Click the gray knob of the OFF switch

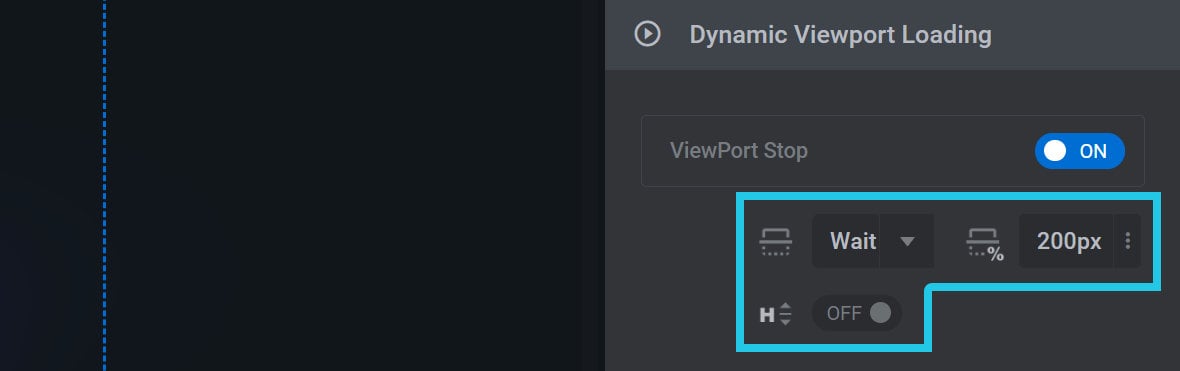point(880,313)
